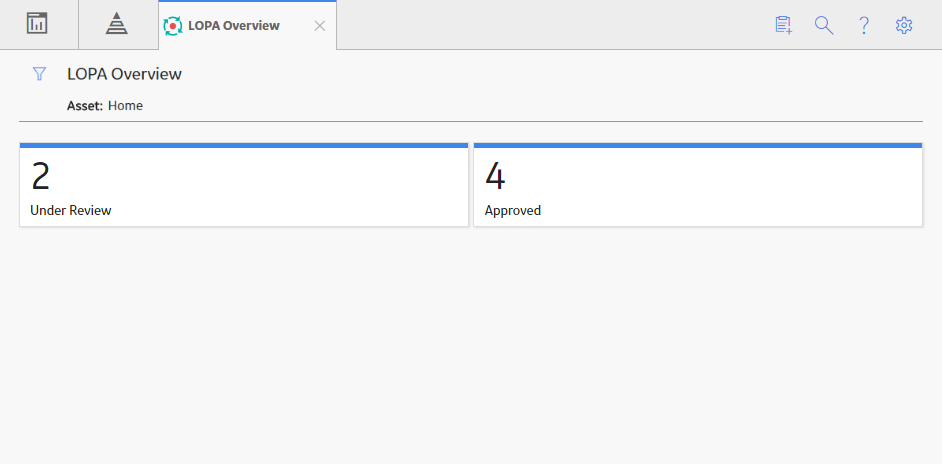Open the settings gear icon

tap(904, 25)
